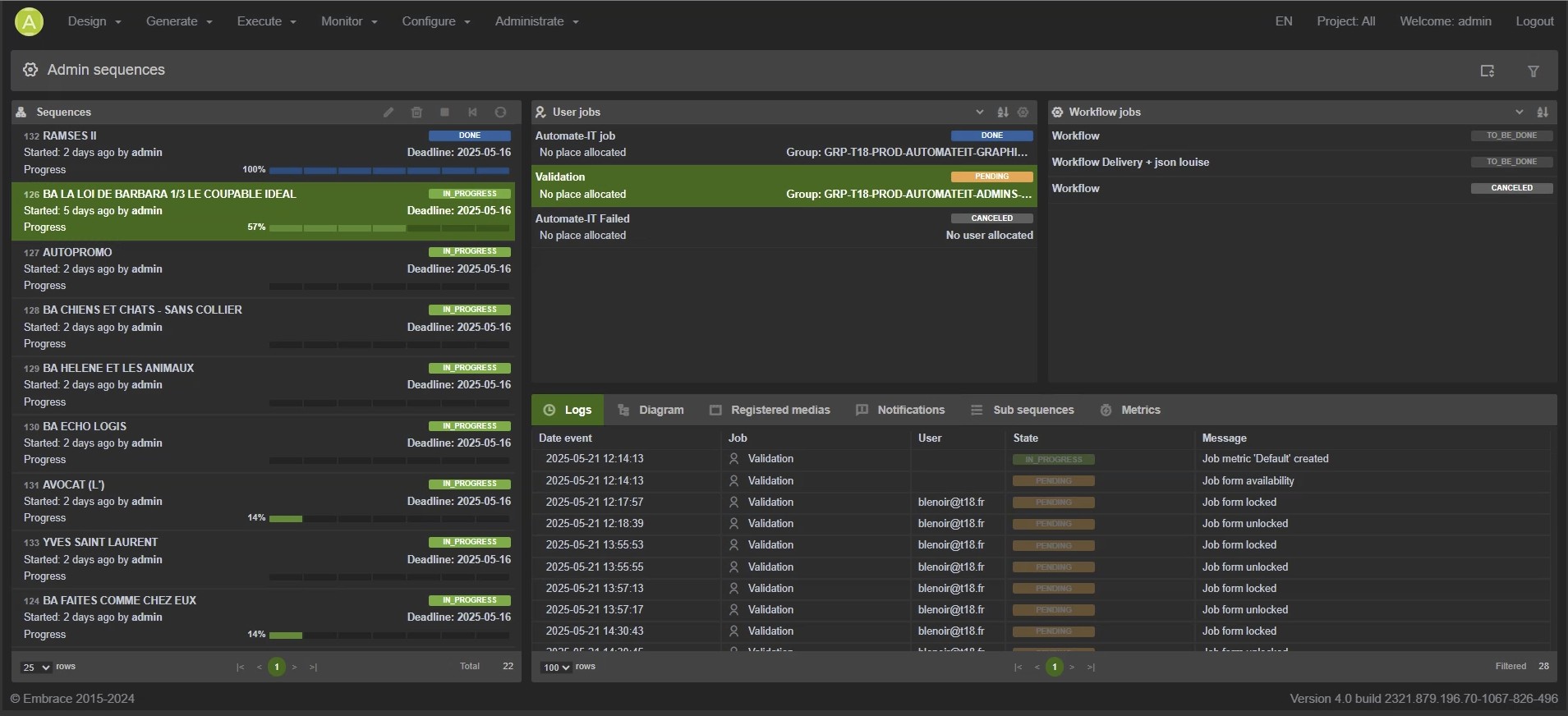Image resolution: width=1568 pixels, height=716 pixels.
Task: Go to next page in Sequences pager
Action: pyautogui.click(x=295, y=668)
